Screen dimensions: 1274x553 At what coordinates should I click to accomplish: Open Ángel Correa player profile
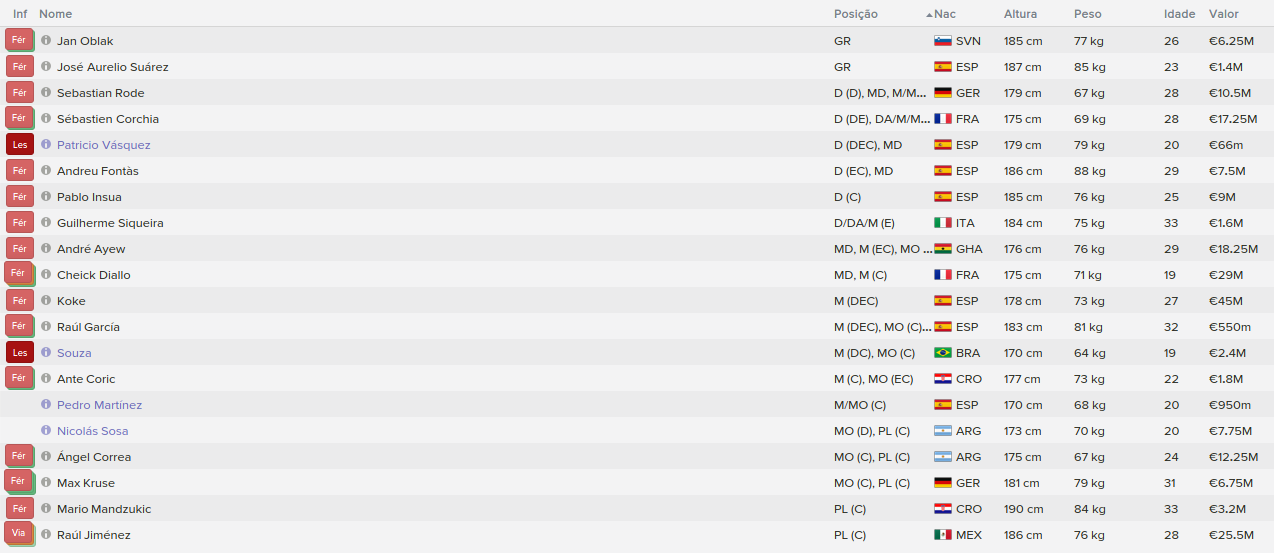[94, 457]
